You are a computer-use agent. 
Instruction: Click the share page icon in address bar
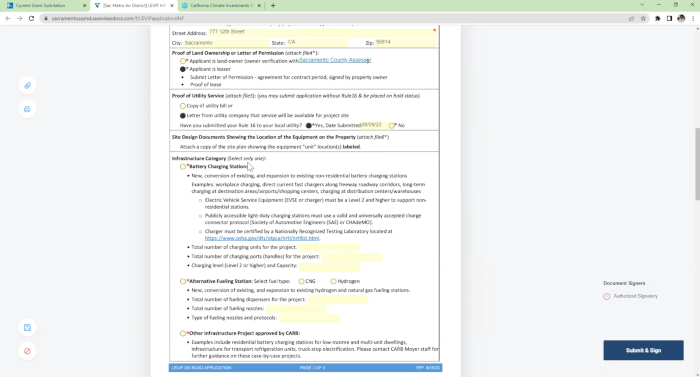click(x=632, y=18)
